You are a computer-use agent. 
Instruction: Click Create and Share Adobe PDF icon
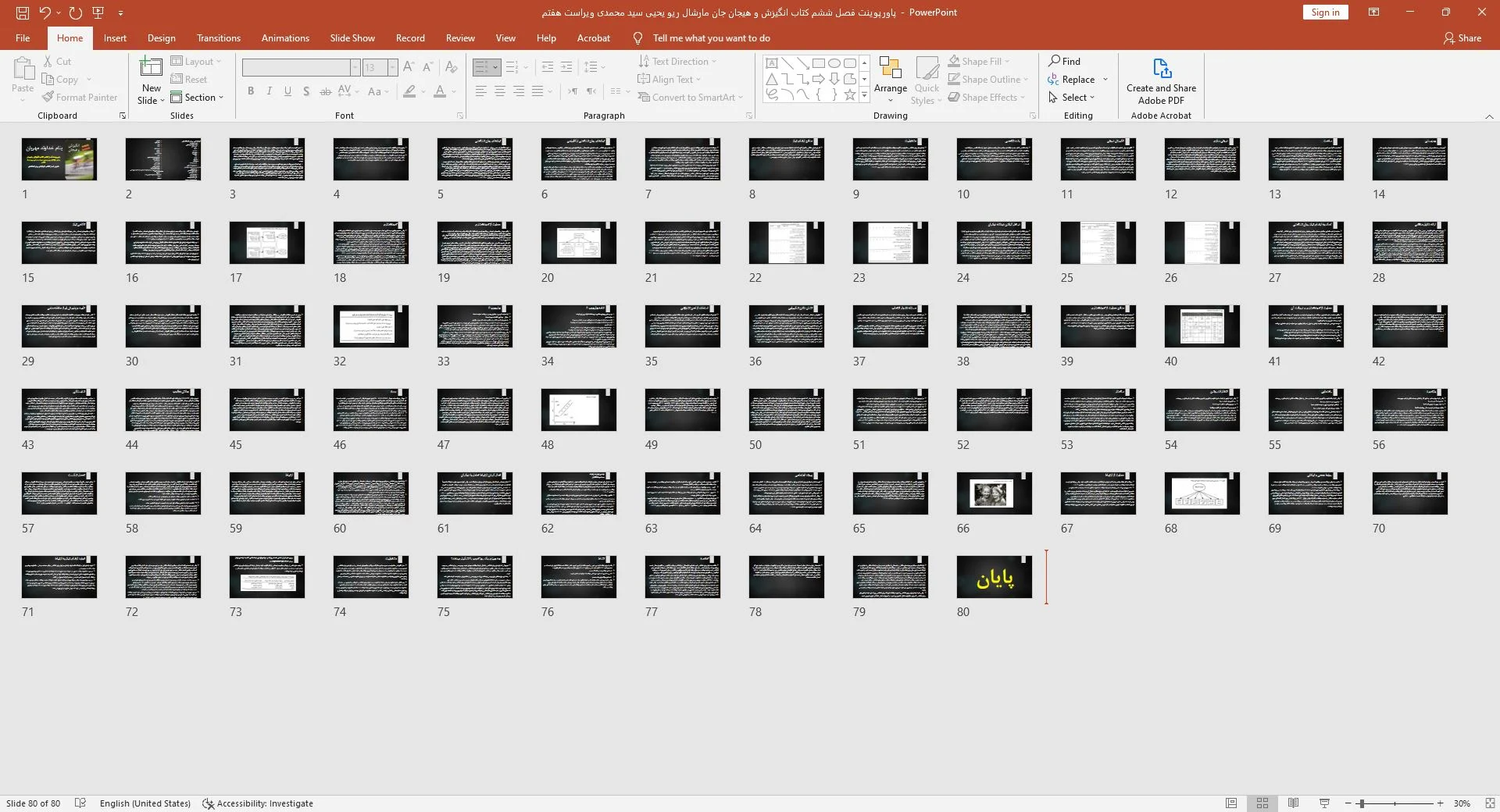[x=1161, y=81]
